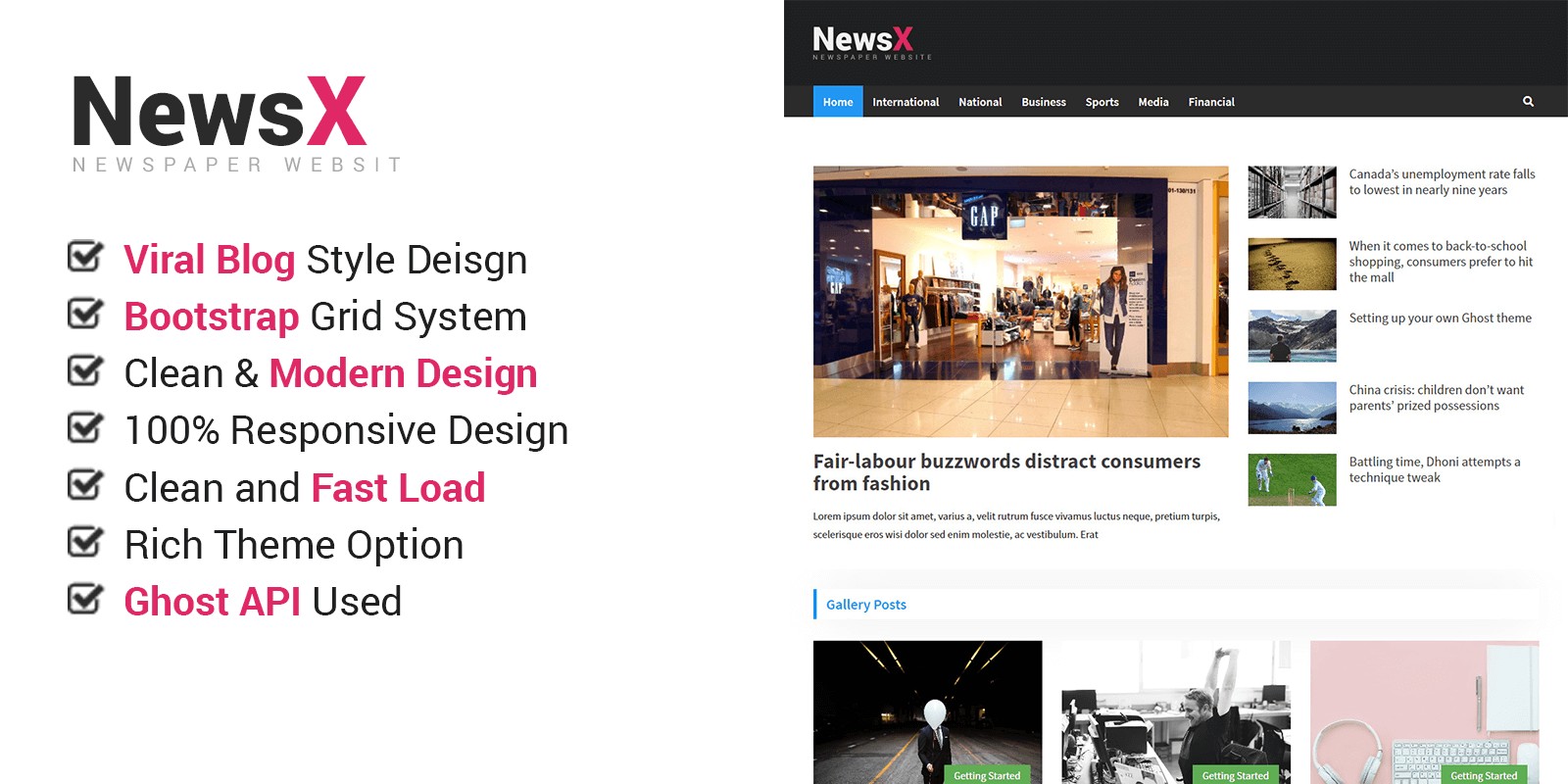
Task: Click the Lorem ipsum article excerpt
Action: click(1016, 525)
